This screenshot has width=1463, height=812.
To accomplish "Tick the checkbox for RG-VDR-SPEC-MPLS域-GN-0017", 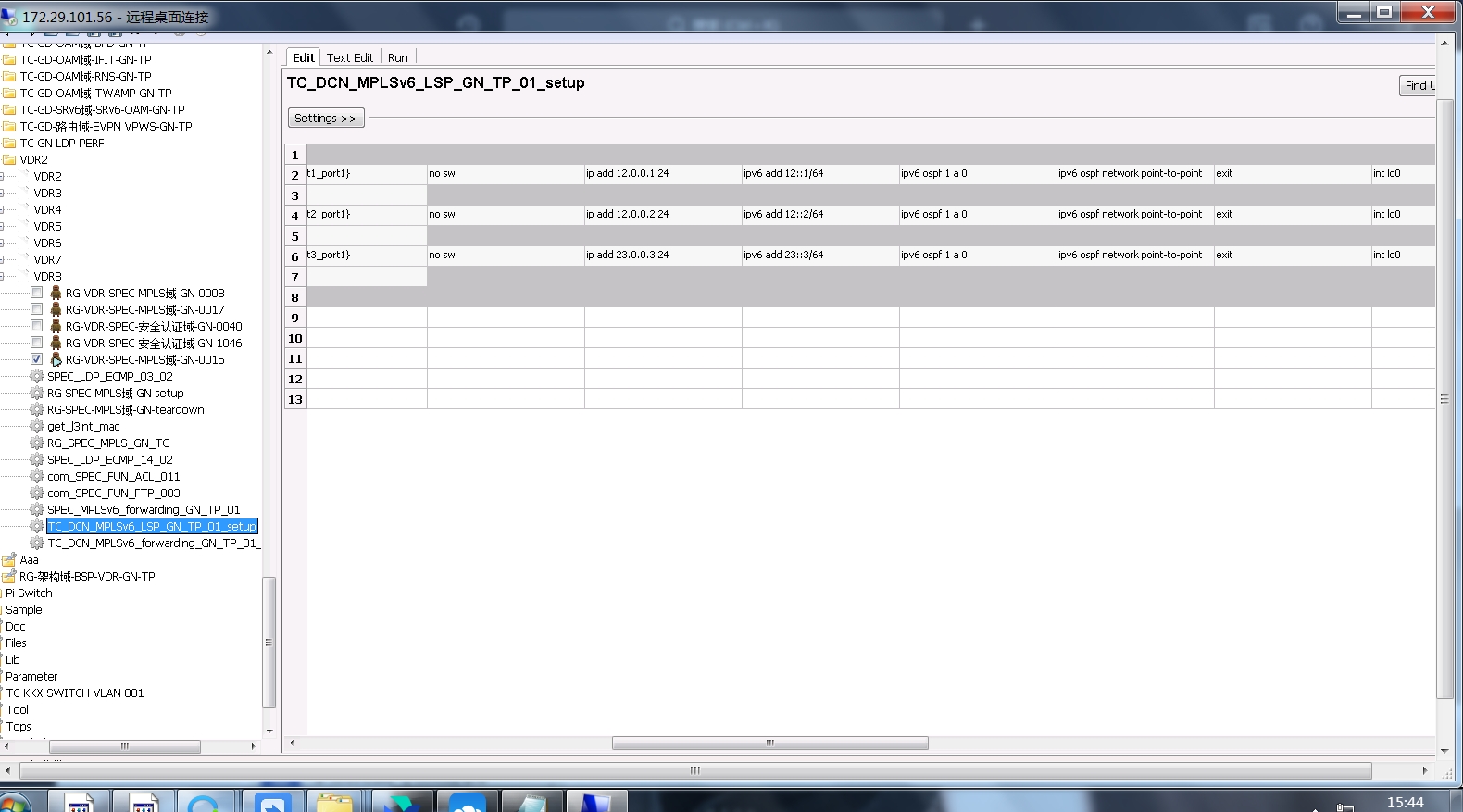I will coord(36,309).
